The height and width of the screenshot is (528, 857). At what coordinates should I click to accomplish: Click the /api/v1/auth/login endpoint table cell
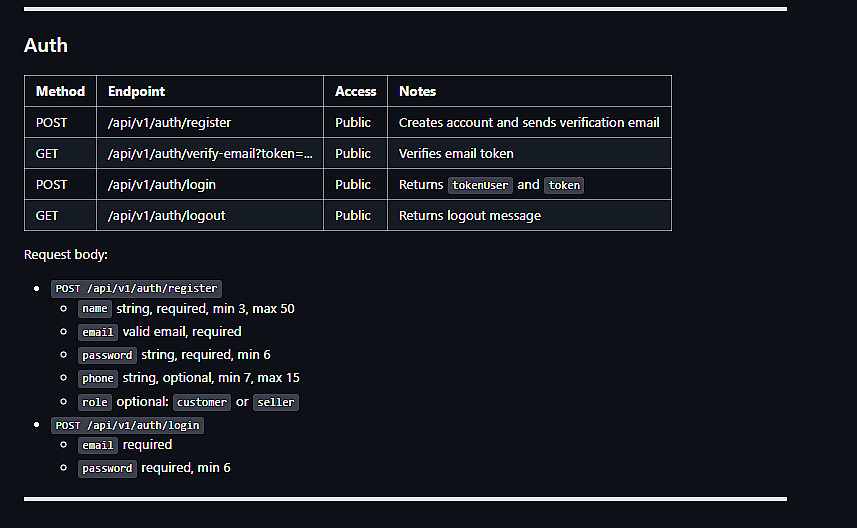(162, 184)
